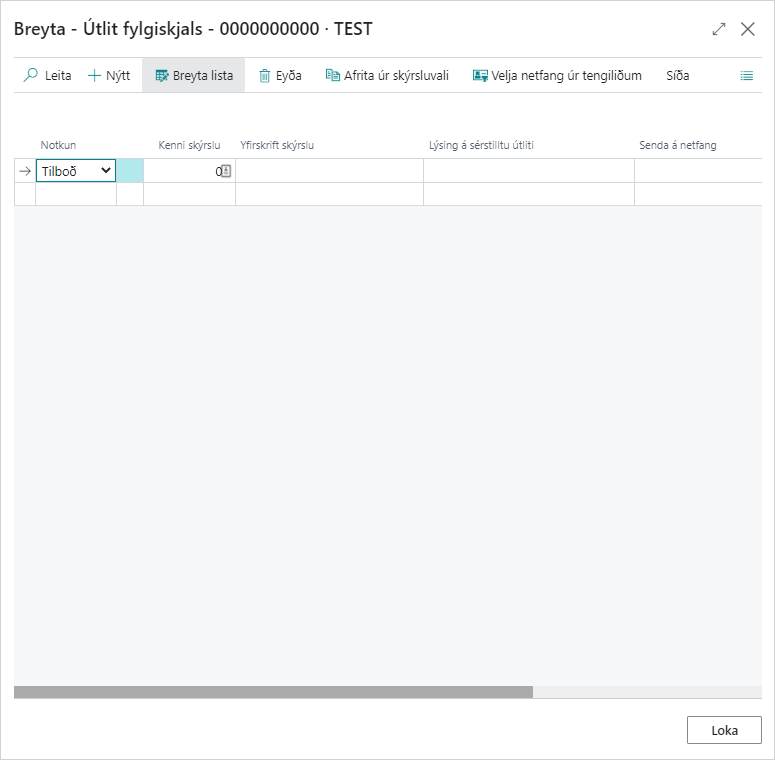
Task: Click the Nýtt plus icon
Action: (95, 75)
